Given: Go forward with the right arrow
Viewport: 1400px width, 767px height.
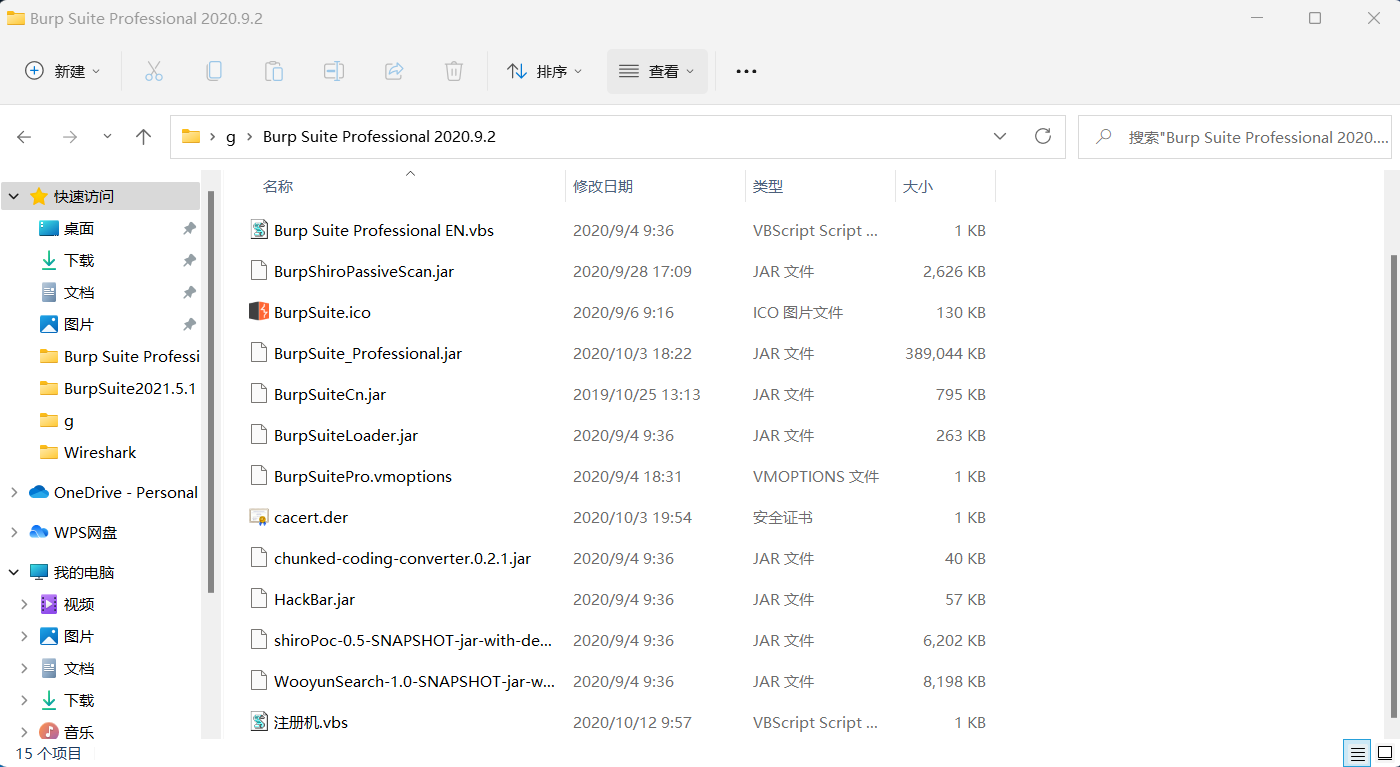Looking at the screenshot, I should (x=69, y=137).
